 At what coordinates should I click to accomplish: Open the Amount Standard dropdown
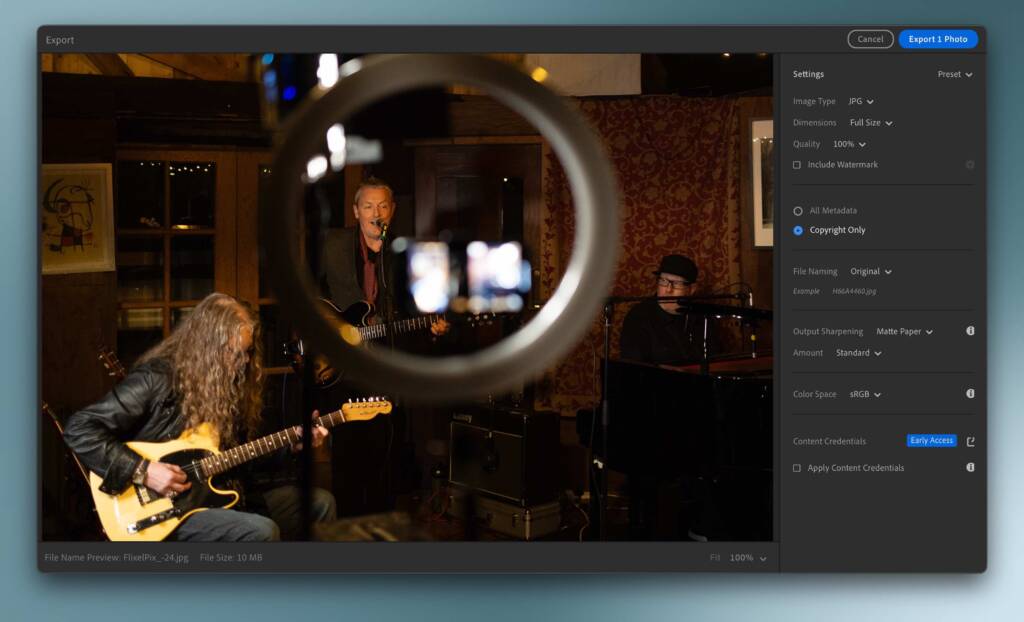[x=859, y=353]
